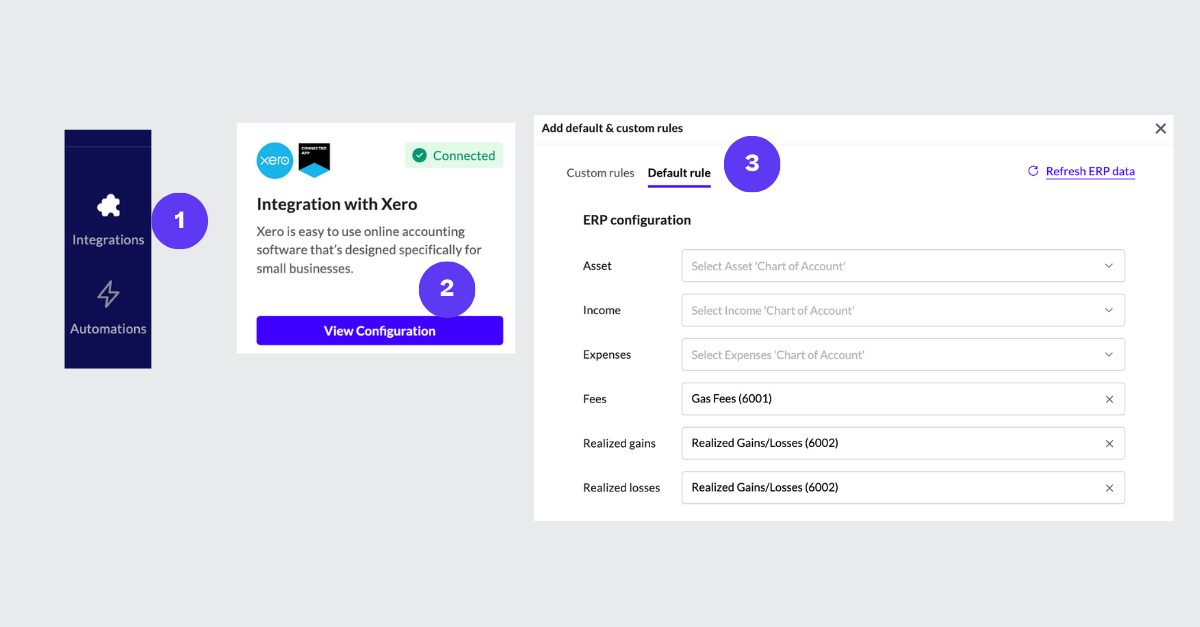The height and width of the screenshot is (627, 1200).
Task: Click the Add default & custom rules title
Action: point(612,128)
